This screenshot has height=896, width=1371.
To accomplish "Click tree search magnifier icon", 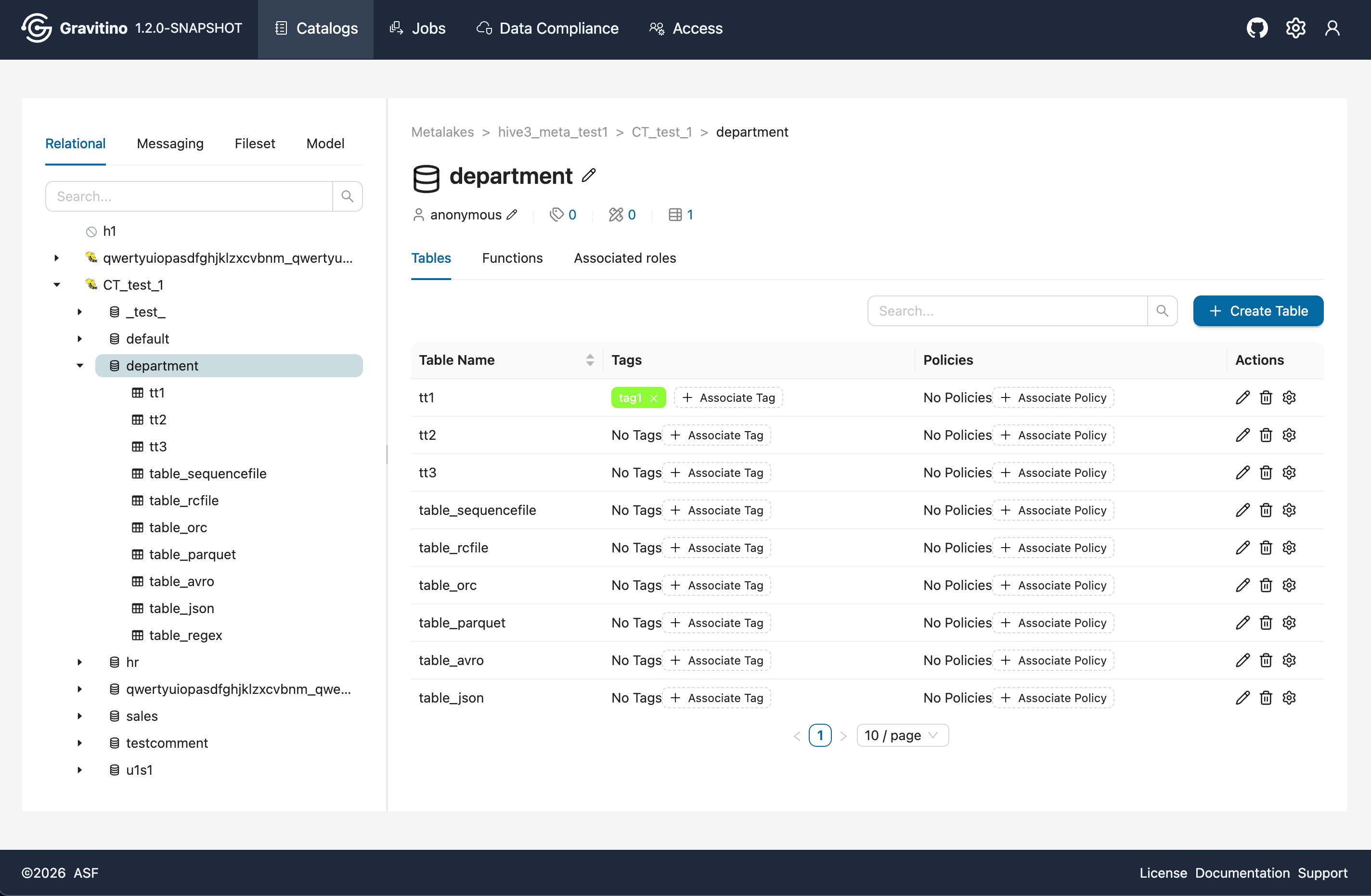I will coord(348,196).
